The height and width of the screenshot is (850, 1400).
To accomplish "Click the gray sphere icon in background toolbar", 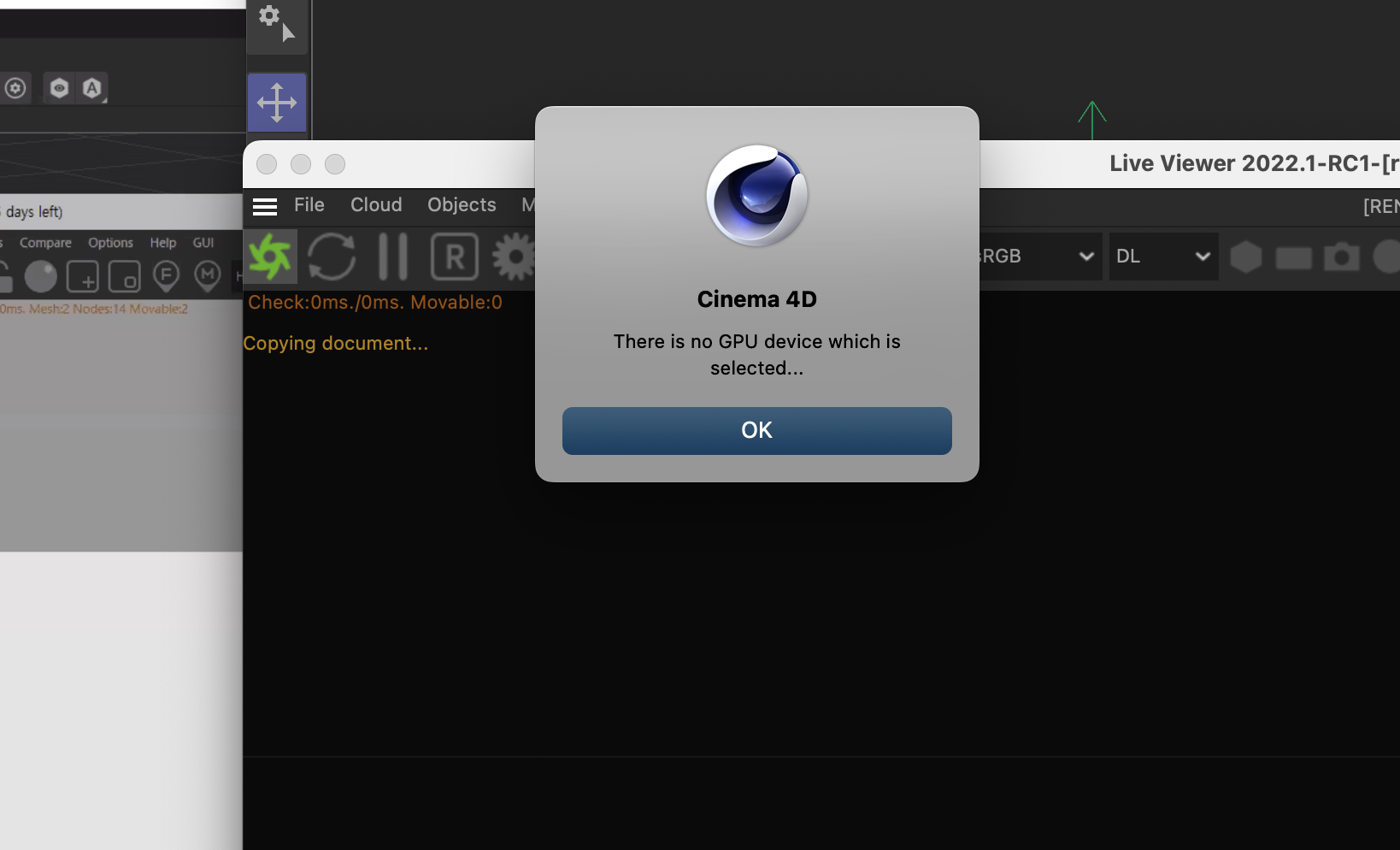I will [x=40, y=276].
